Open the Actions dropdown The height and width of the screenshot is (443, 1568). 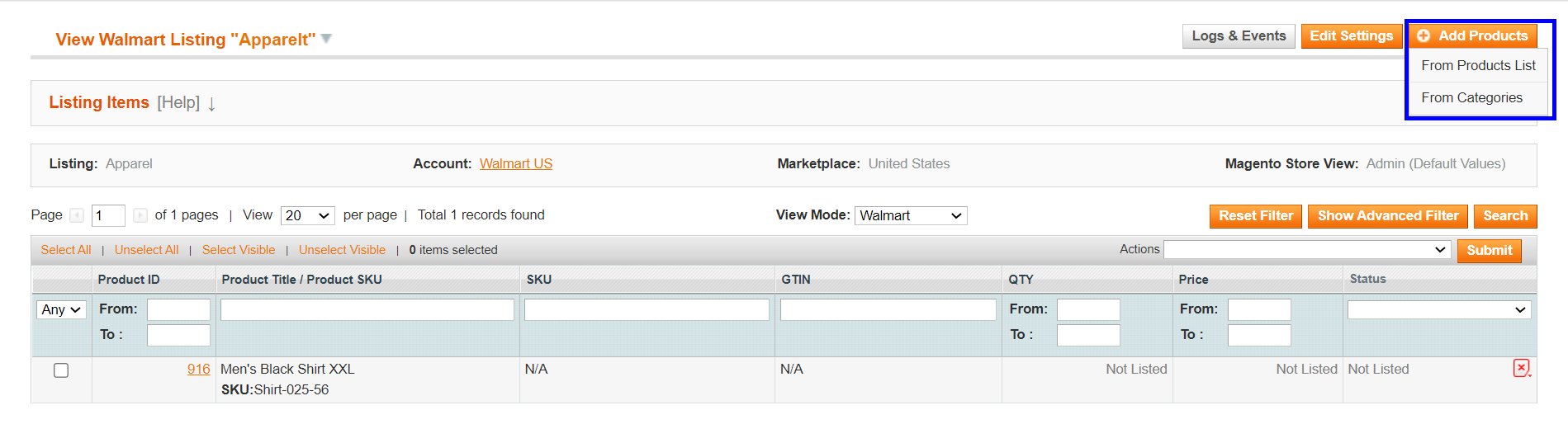(1306, 250)
